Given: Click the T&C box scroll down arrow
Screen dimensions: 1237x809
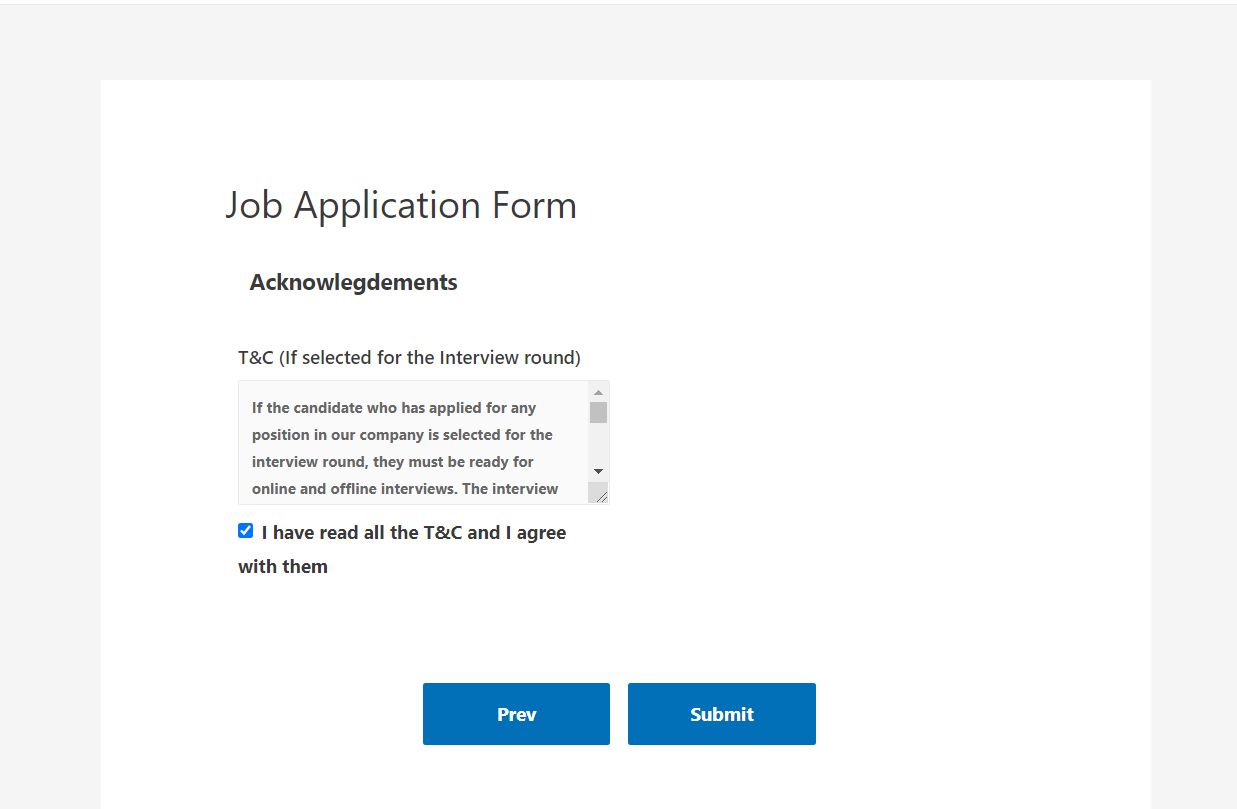Looking at the screenshot, I should click(598, 470).
